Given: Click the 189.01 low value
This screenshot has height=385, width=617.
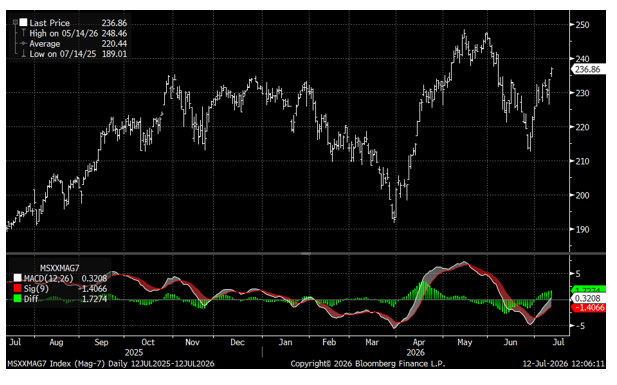Looking at the screenshot, I should pos(114,54).
